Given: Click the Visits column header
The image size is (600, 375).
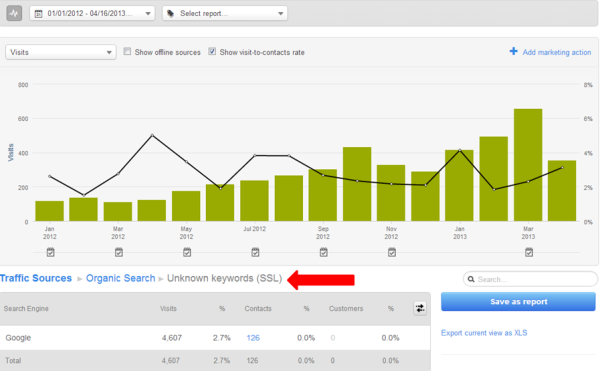Looking at the screenshot, I should point(168,309).
